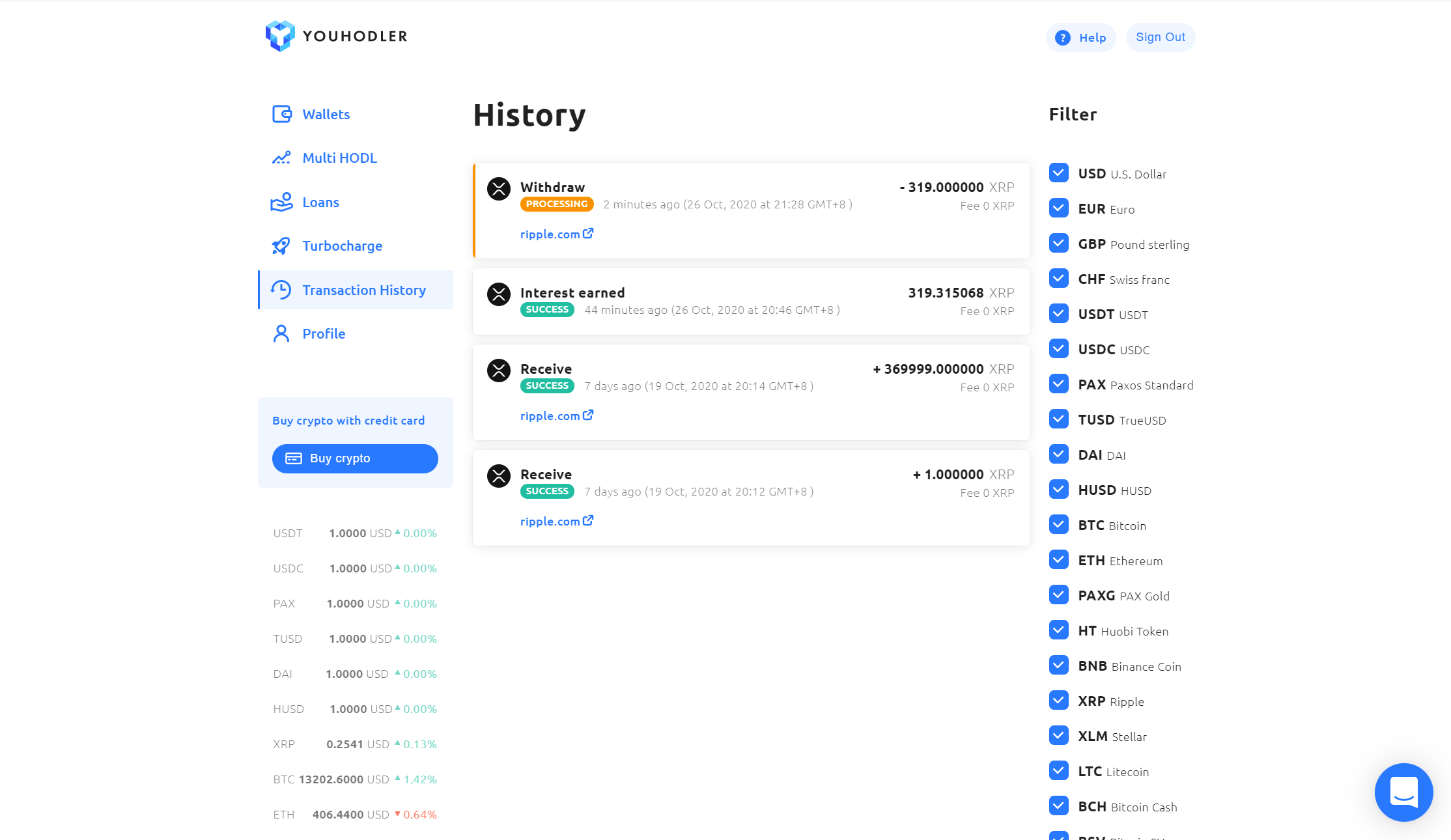The image size is (1451, 840).
Task: Click the Multi HODL chart icon
Action: 281,158
